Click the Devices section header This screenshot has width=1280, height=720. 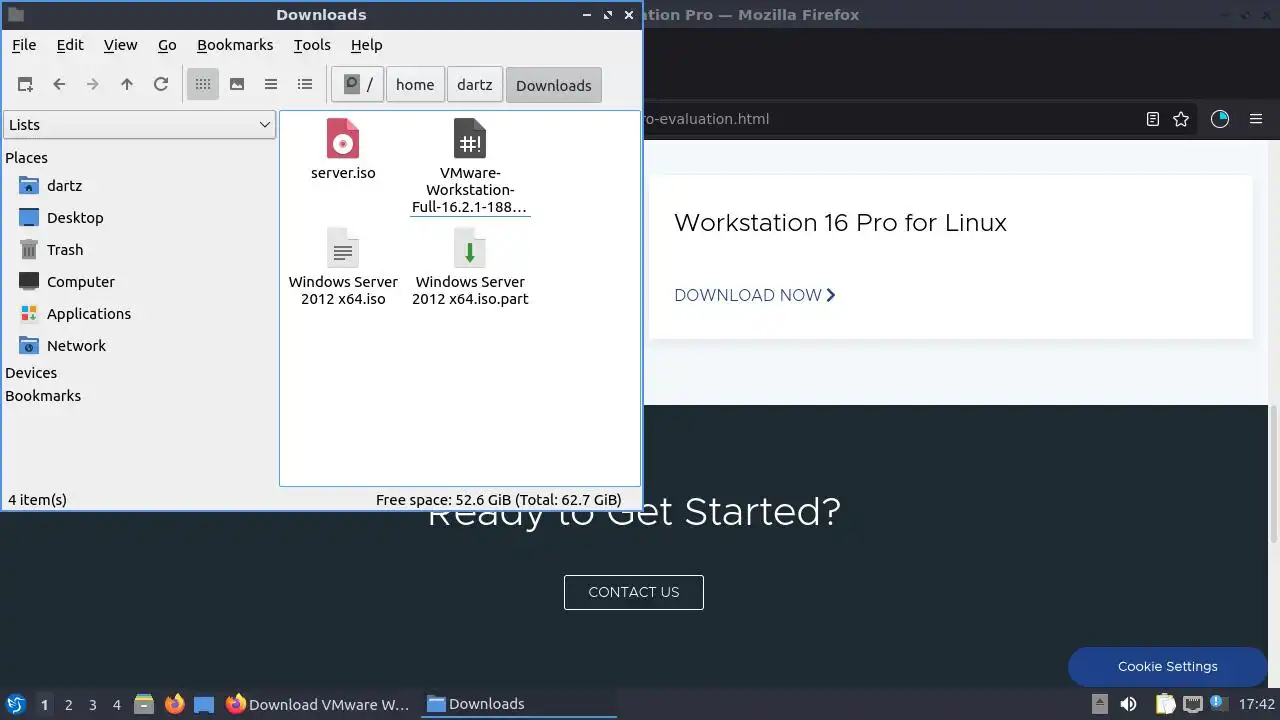[x=31, y=373]
